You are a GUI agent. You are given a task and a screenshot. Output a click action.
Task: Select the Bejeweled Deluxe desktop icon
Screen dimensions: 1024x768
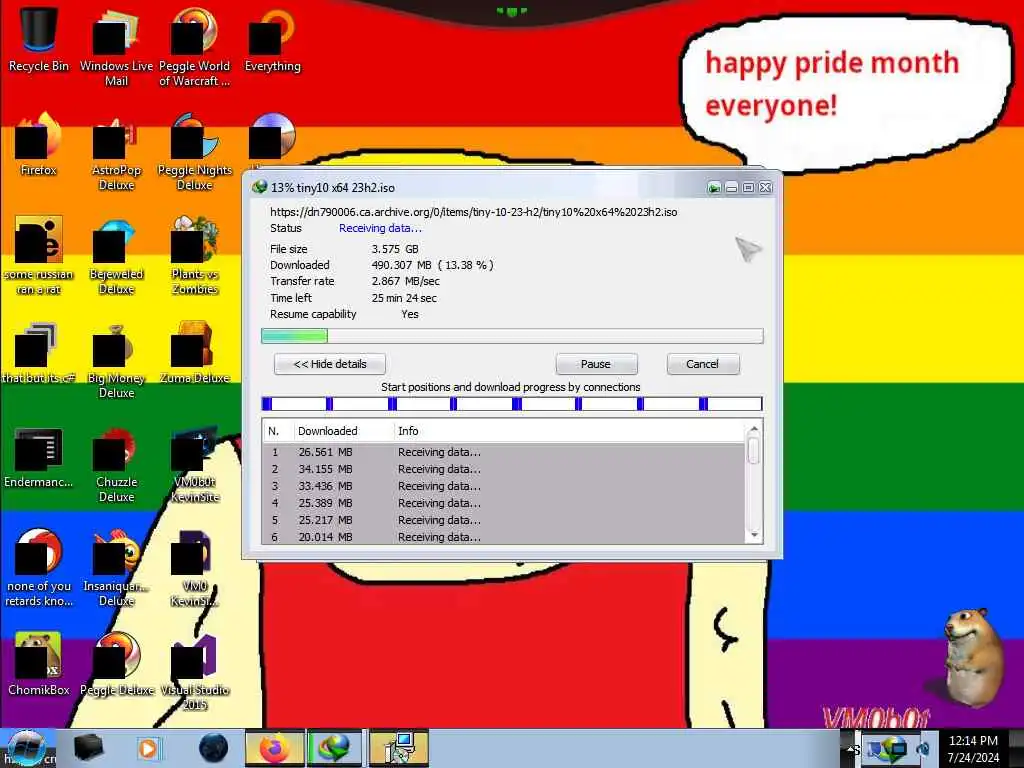[x=116, y=255]
